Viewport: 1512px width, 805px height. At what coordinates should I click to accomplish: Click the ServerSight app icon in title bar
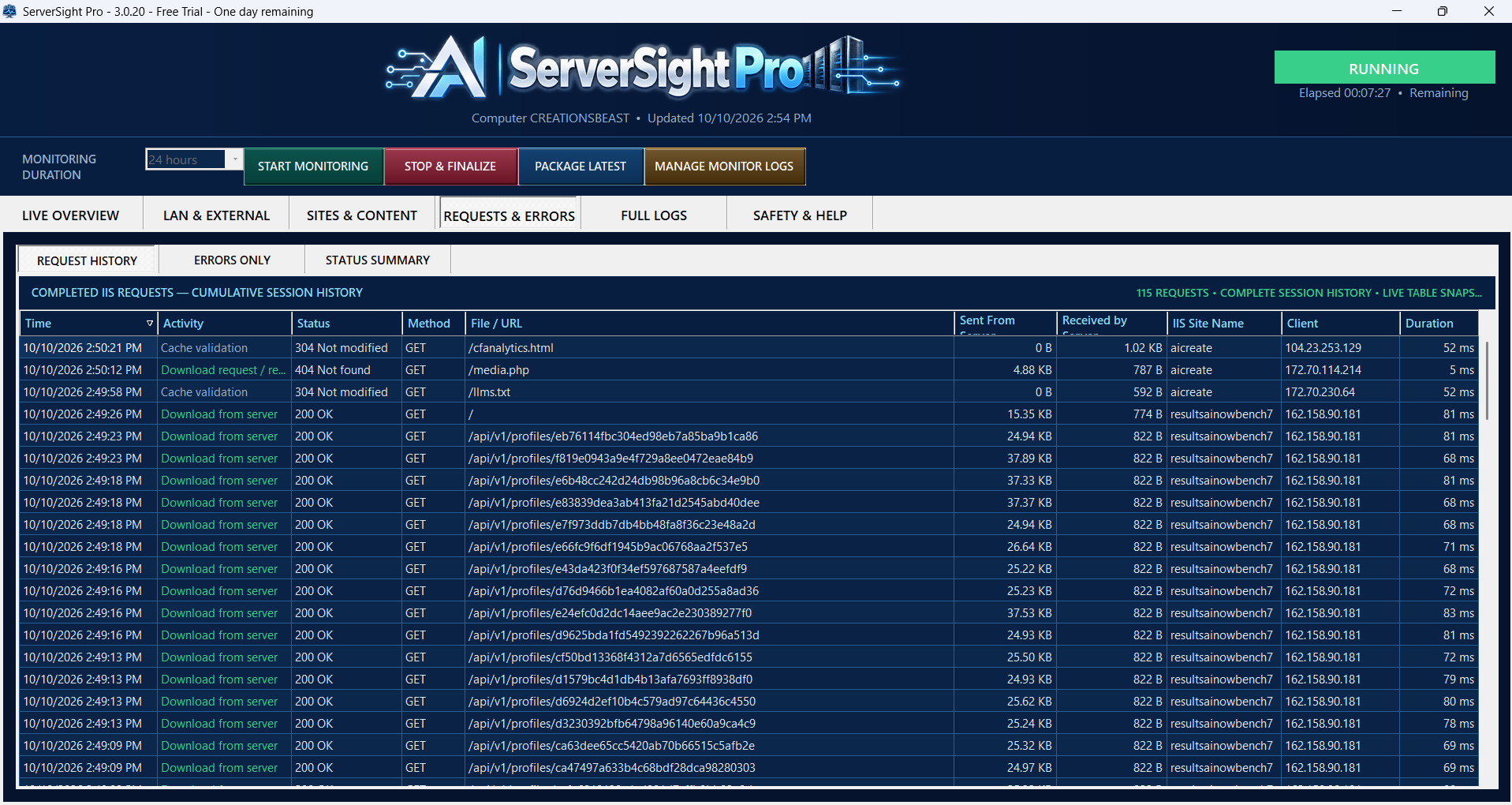[9, 11]
